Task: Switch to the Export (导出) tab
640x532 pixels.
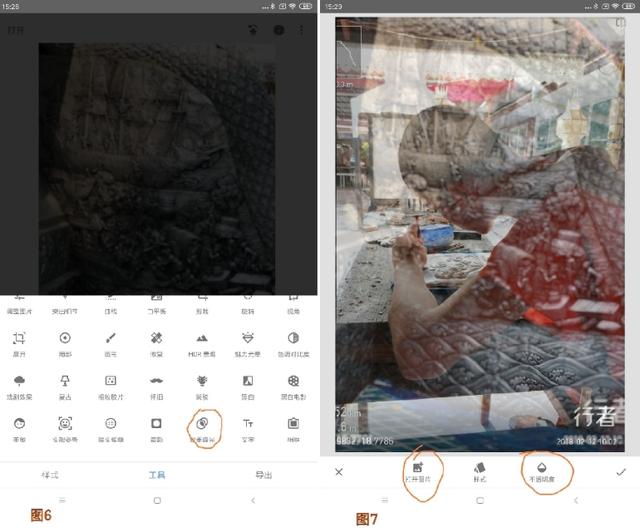Action: [264, 474]
